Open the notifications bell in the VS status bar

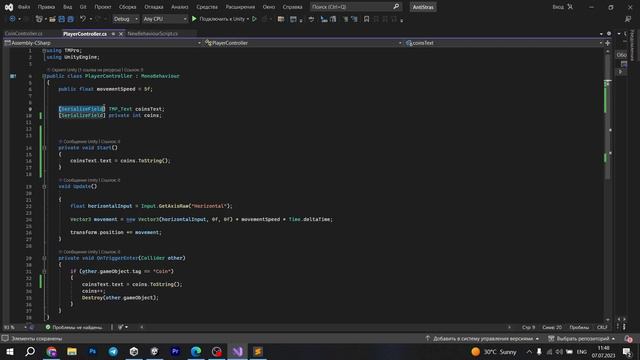point(628,339)
